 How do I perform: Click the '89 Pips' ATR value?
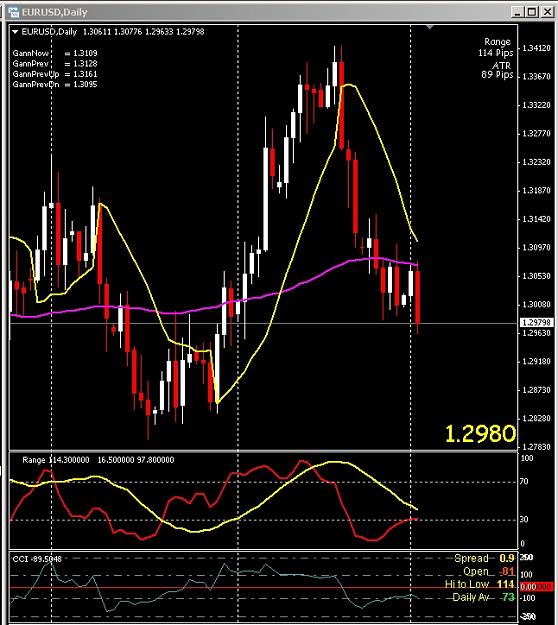pyautogui.click(x=497, y=75)
